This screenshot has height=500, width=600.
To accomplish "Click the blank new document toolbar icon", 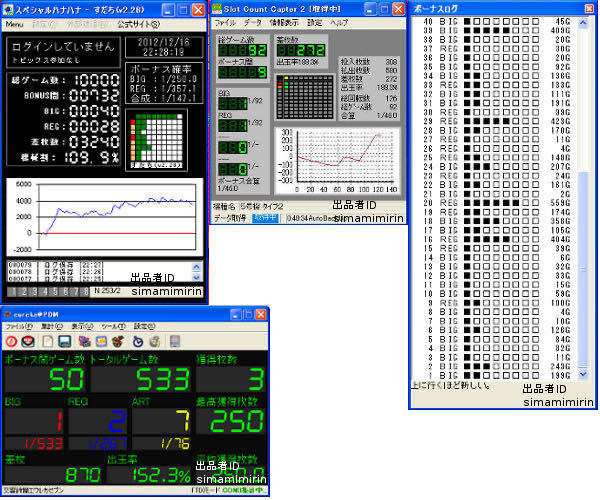I will [47, 341].
